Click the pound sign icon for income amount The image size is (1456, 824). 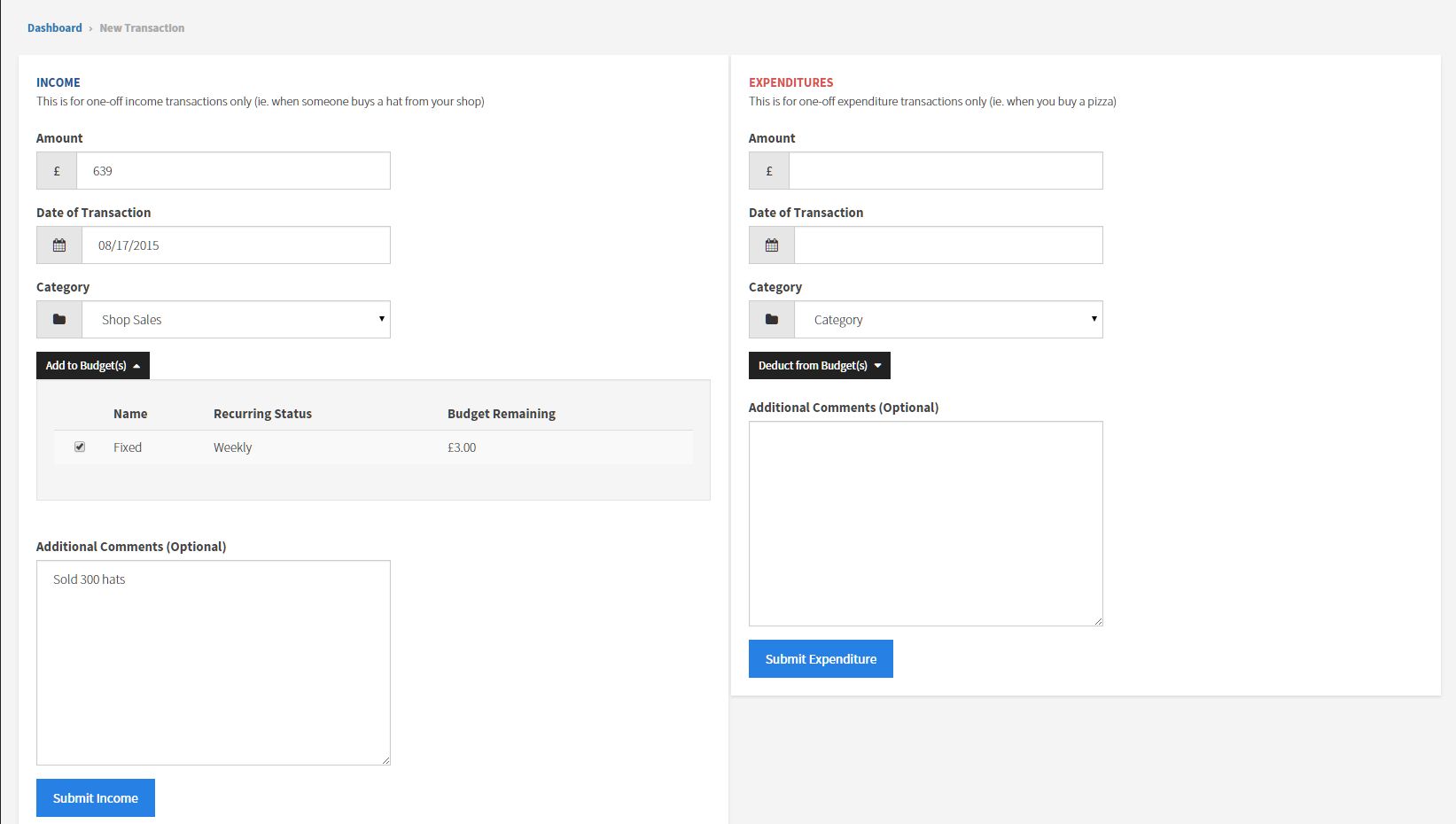coord(57,171)
